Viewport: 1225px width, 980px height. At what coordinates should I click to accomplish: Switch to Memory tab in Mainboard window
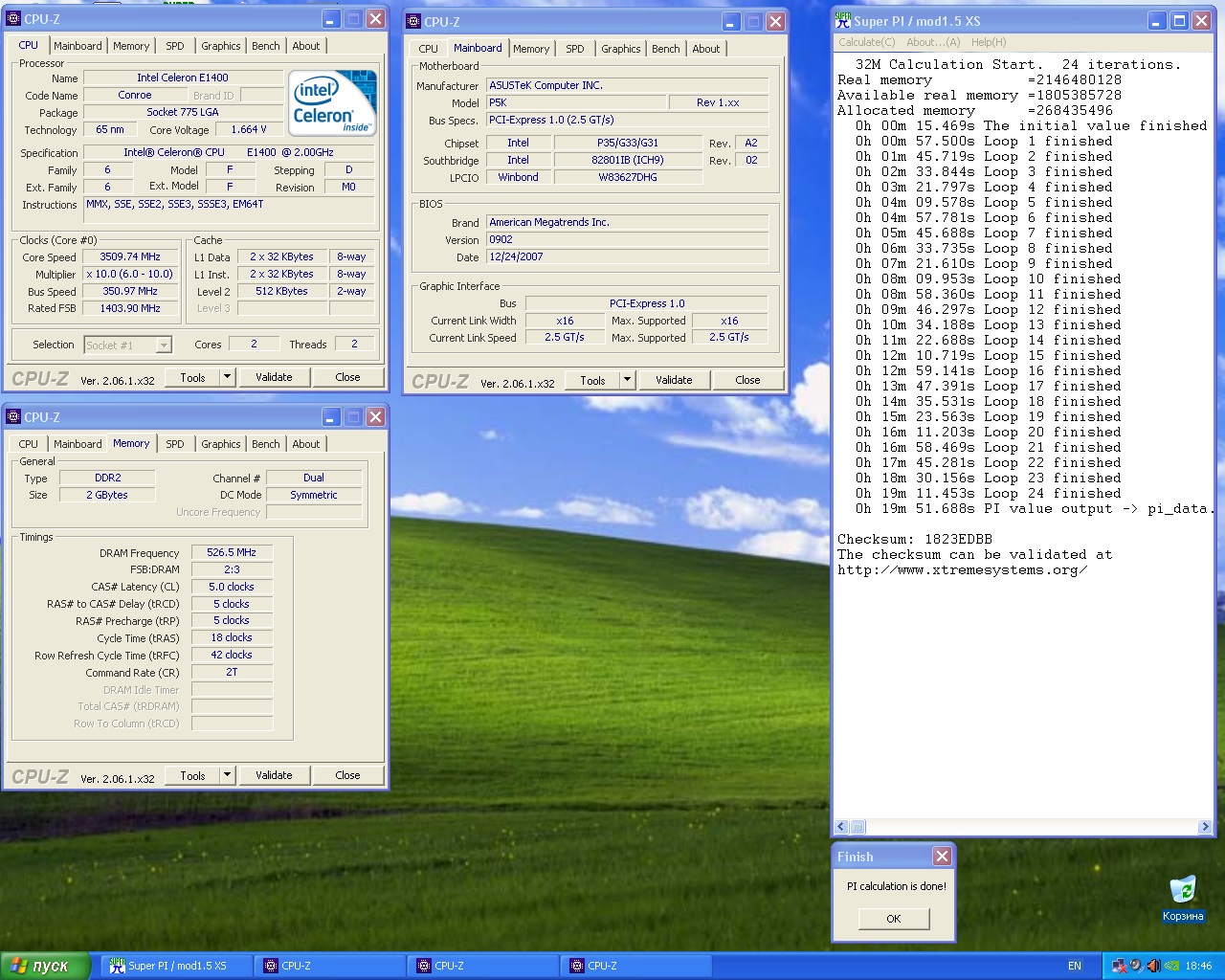point(531,49)
